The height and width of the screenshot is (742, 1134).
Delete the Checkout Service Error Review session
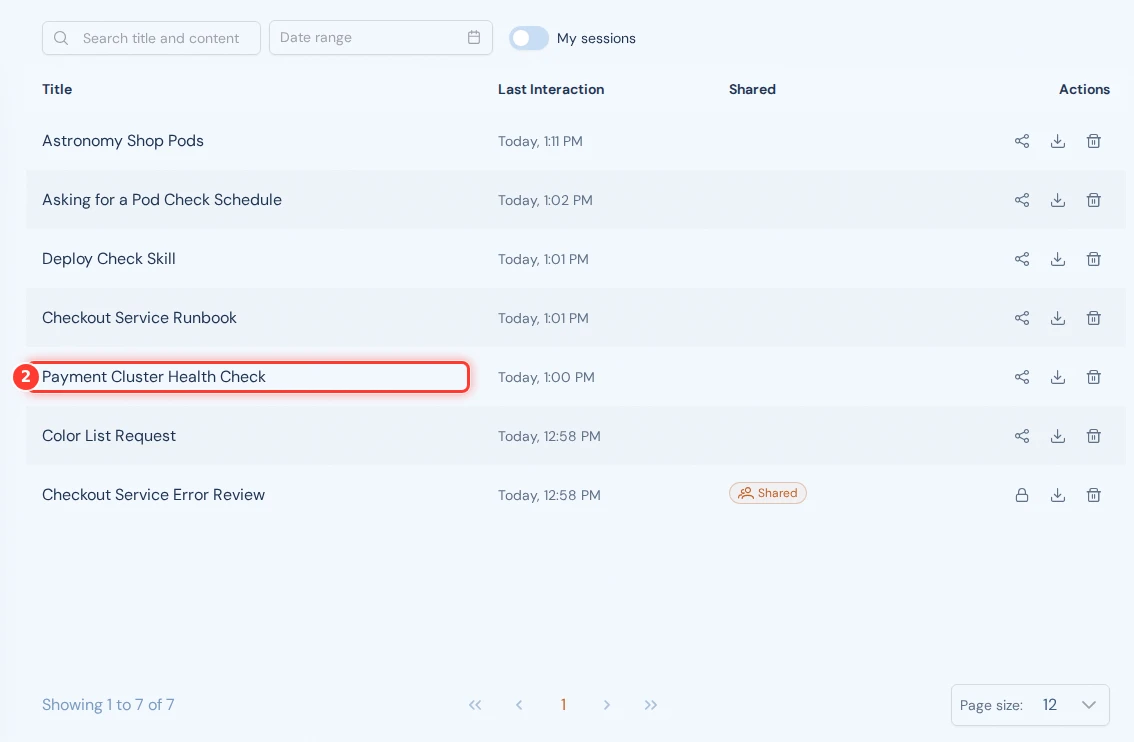click(x=1094, y=495)
